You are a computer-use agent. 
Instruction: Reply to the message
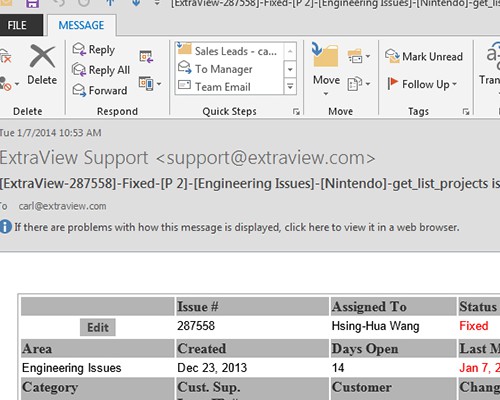click(94, 50)
